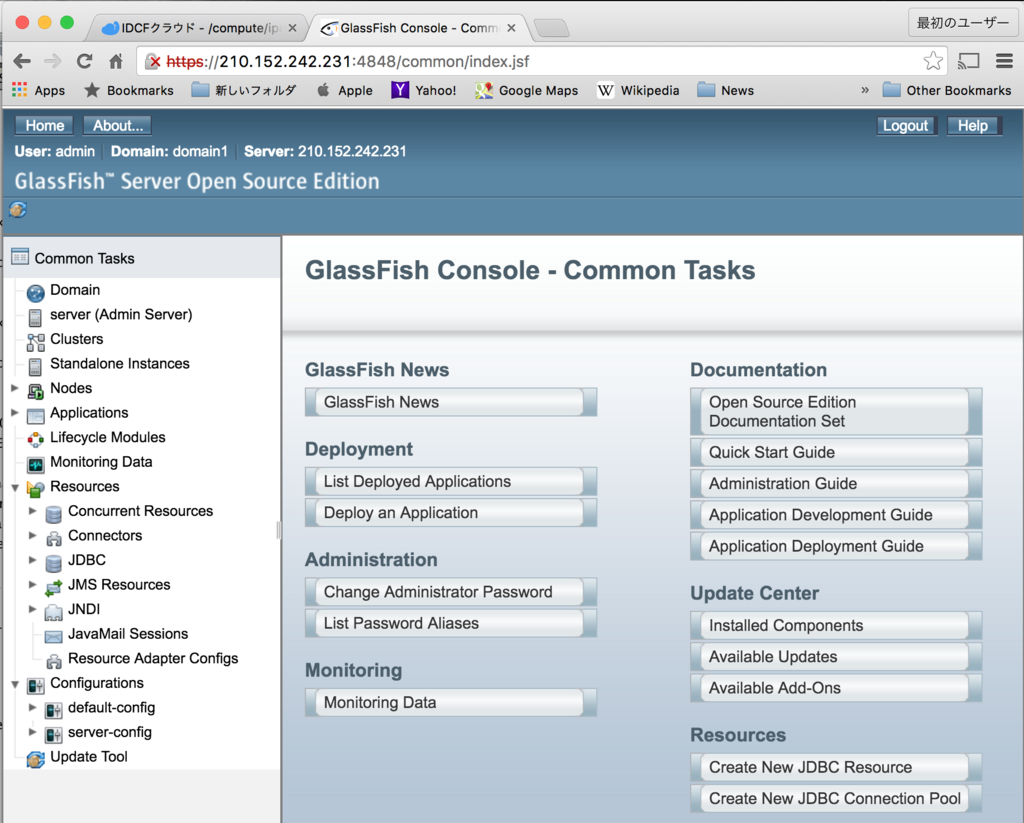The height and width of the screenshot is (823, 1024).
Task: Open Quick Start Guide documentation
Action: pyautogui.click(x=836, y=452)
